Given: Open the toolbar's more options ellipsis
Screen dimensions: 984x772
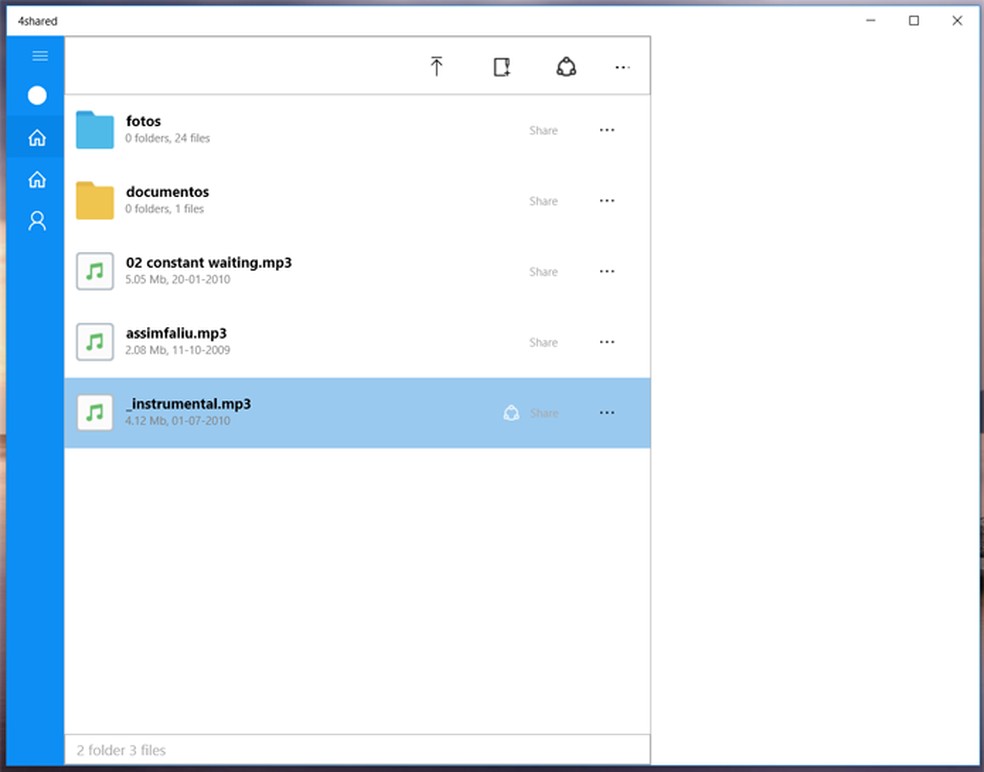Looking at the screenshot, I should [x=622, y=67].
